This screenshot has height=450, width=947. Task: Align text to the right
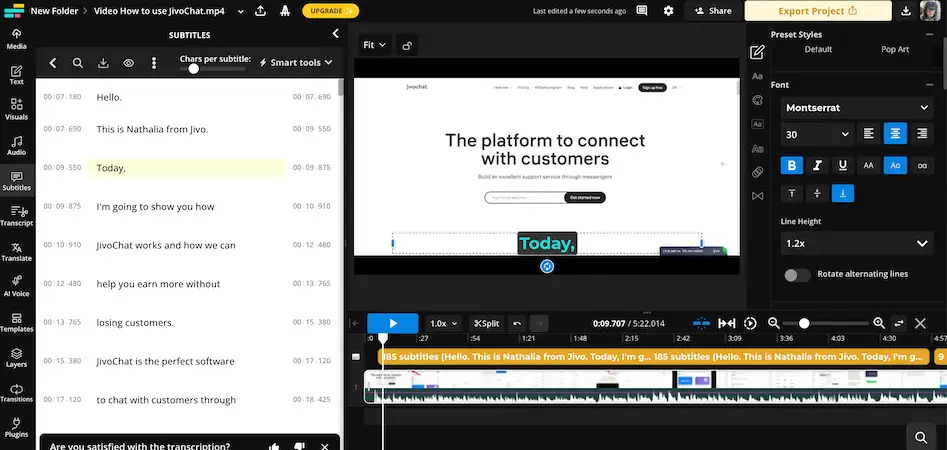pos(922,134)
